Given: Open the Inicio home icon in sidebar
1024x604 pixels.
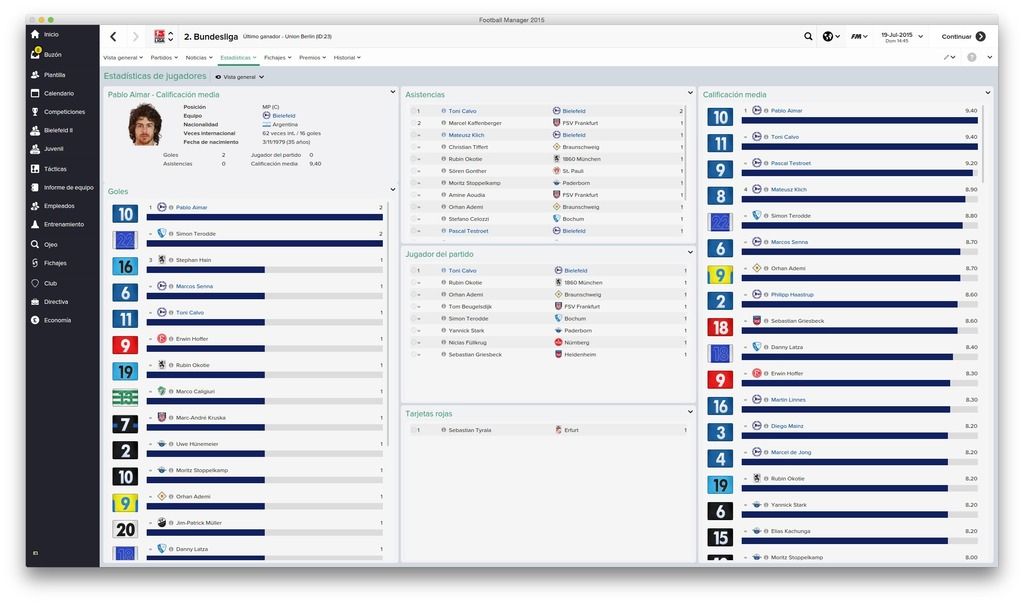Looking at the screenshot, I should pos(35,34).
